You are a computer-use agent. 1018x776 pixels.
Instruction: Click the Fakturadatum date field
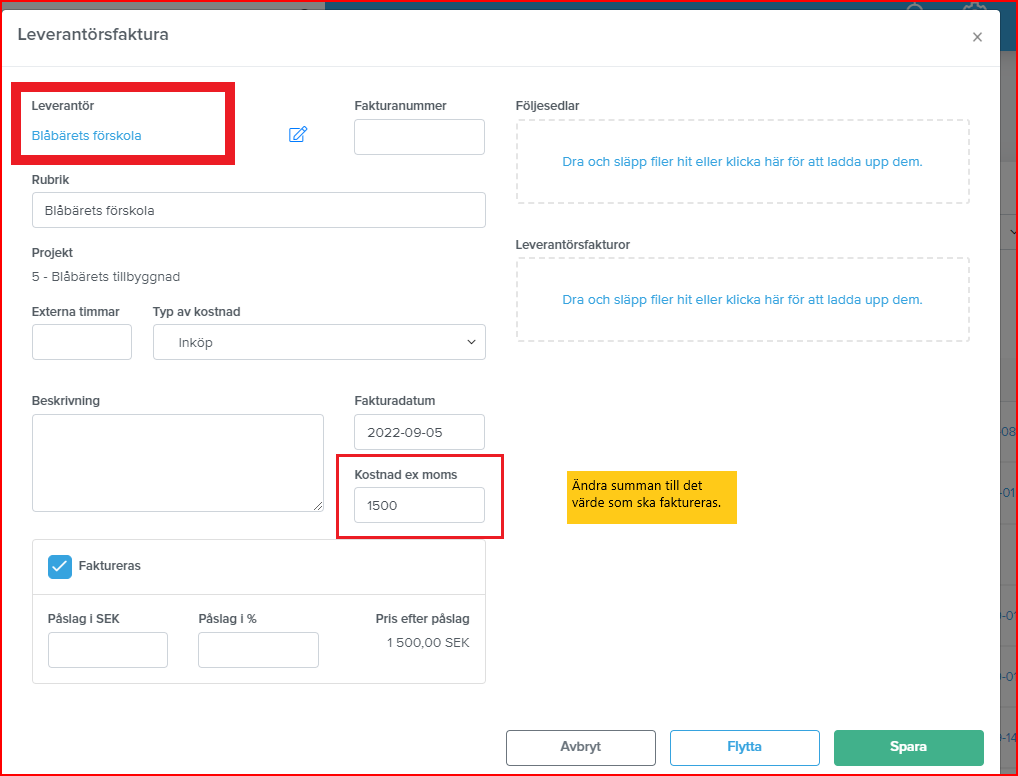click(x=419, y=432)
